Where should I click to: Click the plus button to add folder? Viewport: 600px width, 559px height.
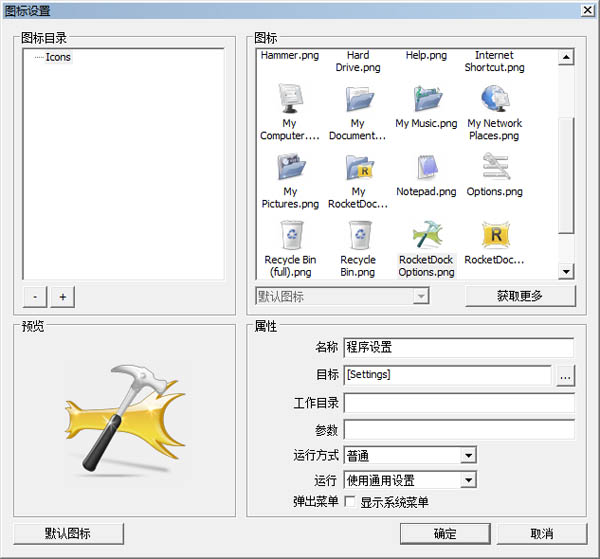(62, 297)
